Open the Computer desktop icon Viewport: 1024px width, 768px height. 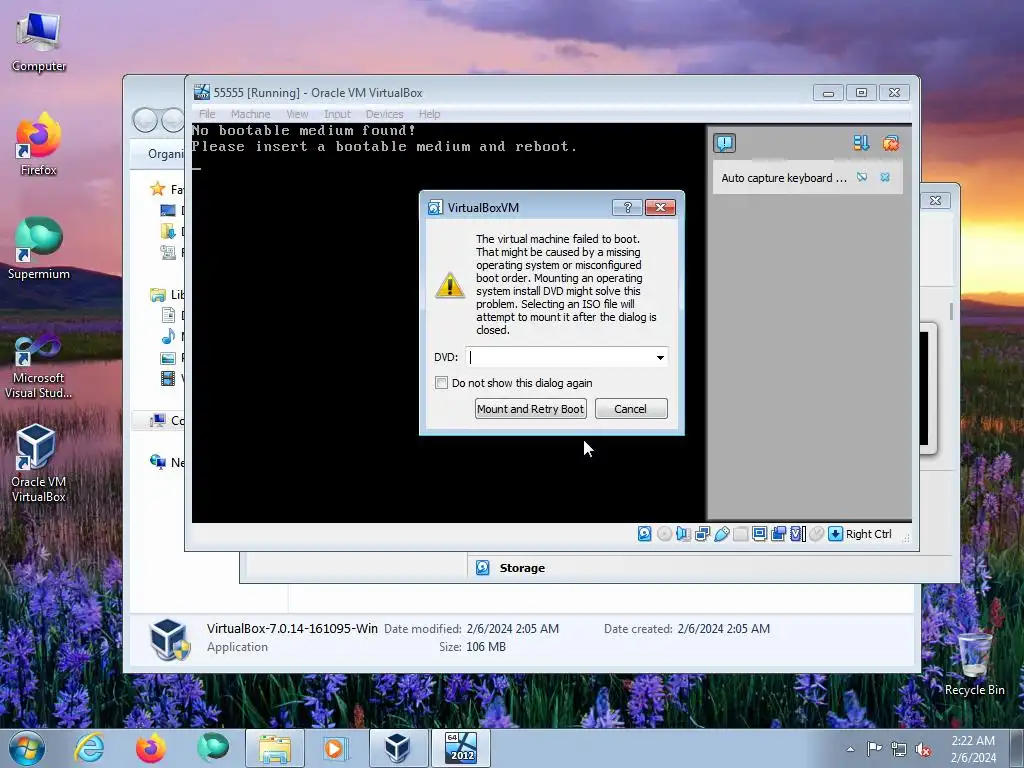39,42
